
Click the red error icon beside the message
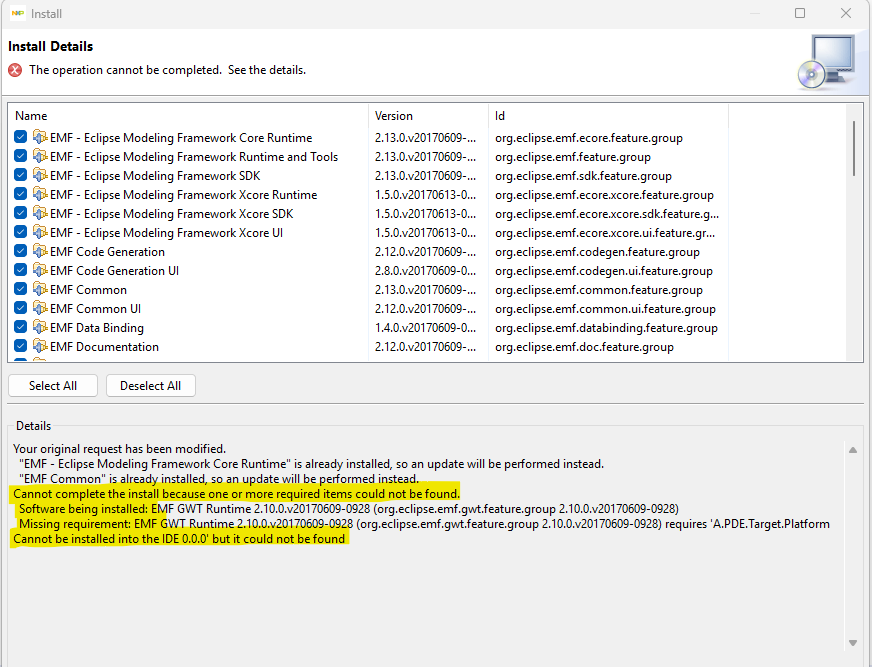[14, 69]
